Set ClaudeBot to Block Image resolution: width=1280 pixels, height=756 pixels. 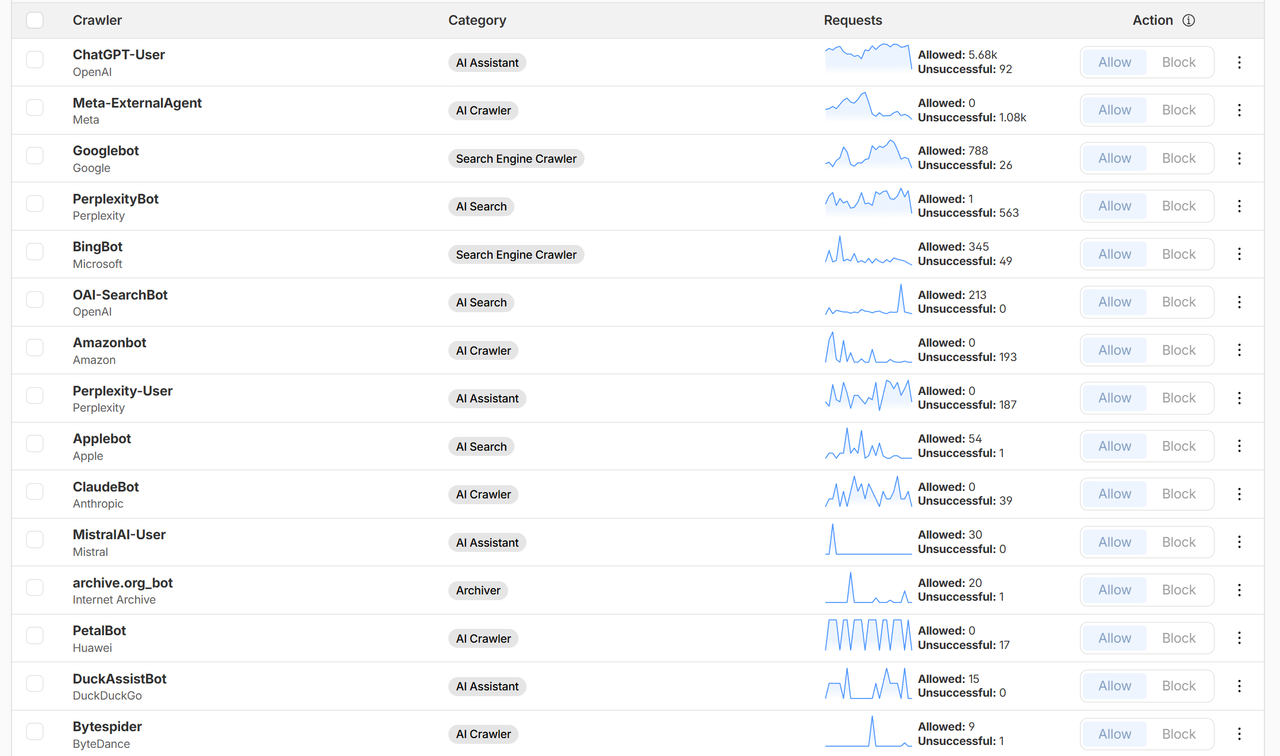[x=1179, y=494]
